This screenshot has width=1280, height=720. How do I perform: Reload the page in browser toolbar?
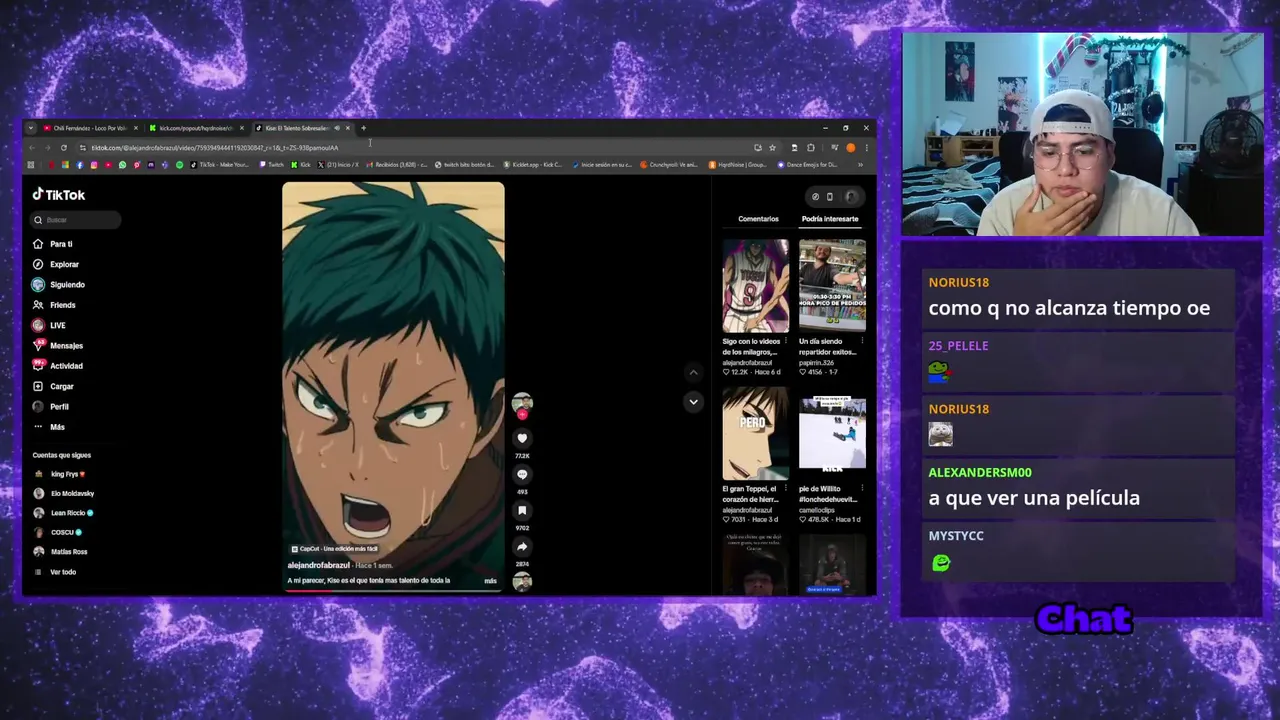click(x=64, y=148)
